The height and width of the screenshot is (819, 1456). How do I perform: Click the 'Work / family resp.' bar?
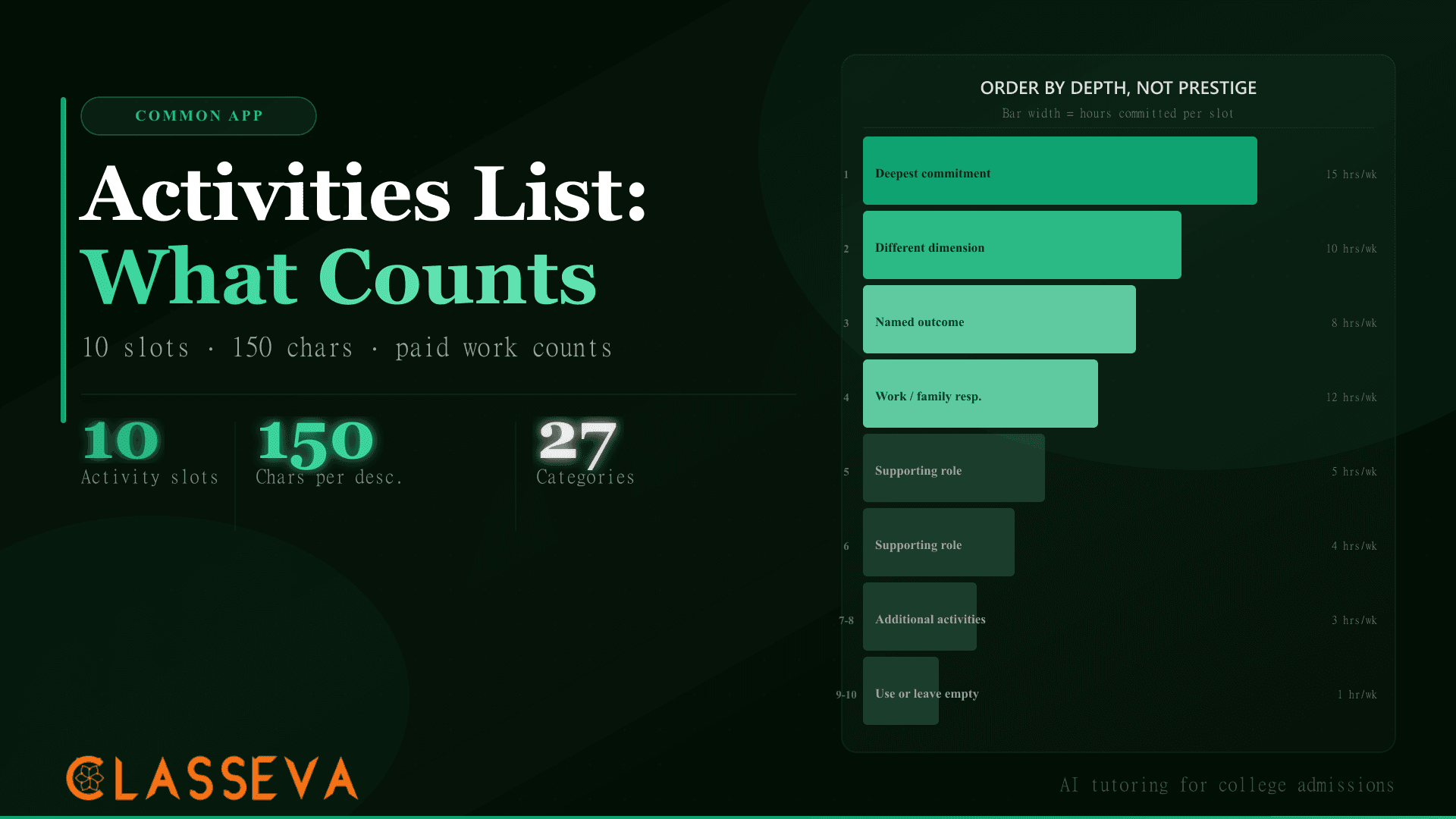980,394
